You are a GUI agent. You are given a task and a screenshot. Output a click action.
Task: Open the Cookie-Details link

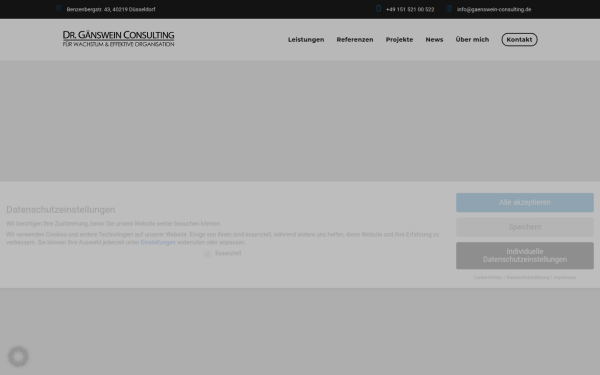pyautogui.click(x=488, y=277)
